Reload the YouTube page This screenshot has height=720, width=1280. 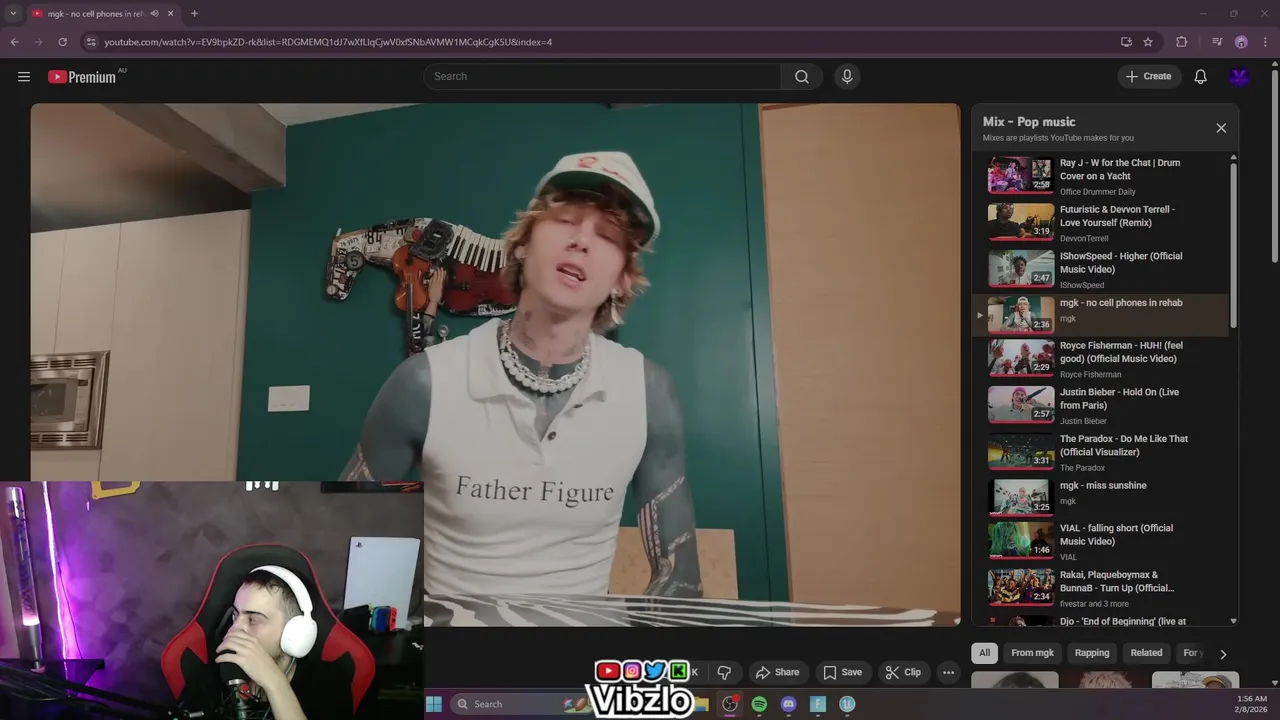(62, 42)
